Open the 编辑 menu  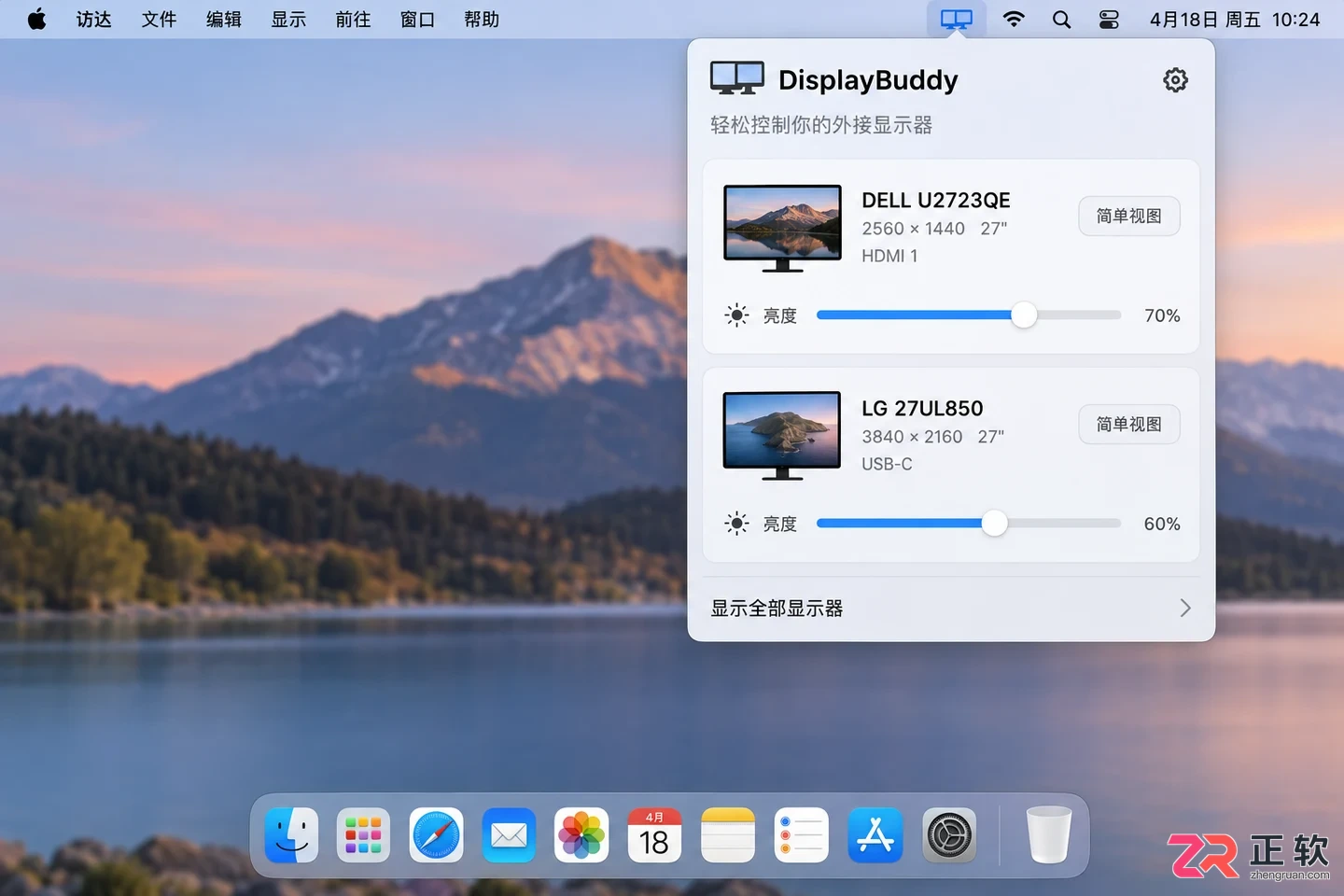223,20
